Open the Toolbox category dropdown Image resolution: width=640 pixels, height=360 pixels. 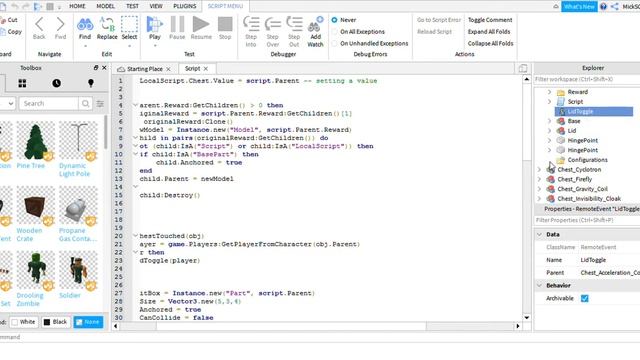point(7,104)
